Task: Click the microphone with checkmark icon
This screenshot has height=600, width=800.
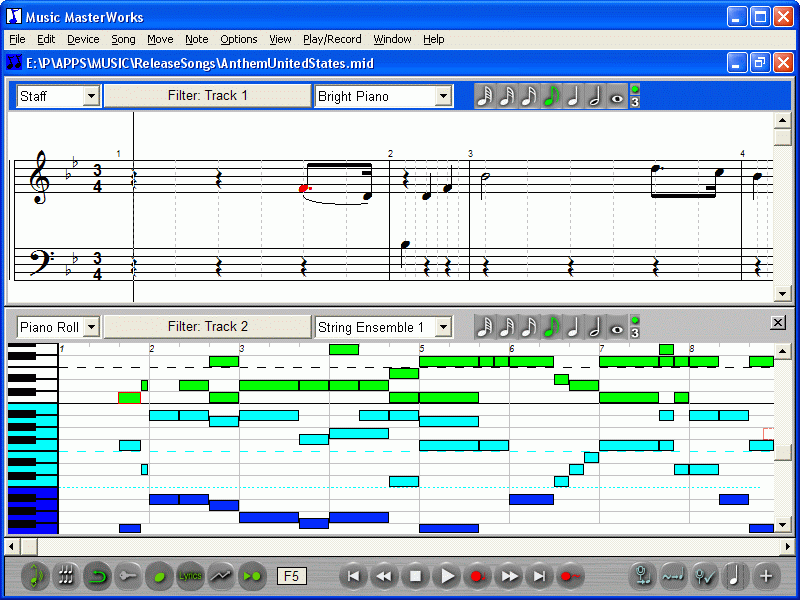Action: [705, 577]
